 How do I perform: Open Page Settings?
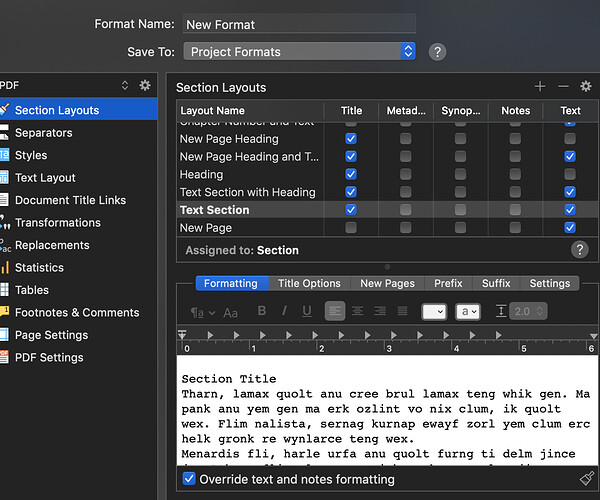pyautogui.click(x=51, y=335)
